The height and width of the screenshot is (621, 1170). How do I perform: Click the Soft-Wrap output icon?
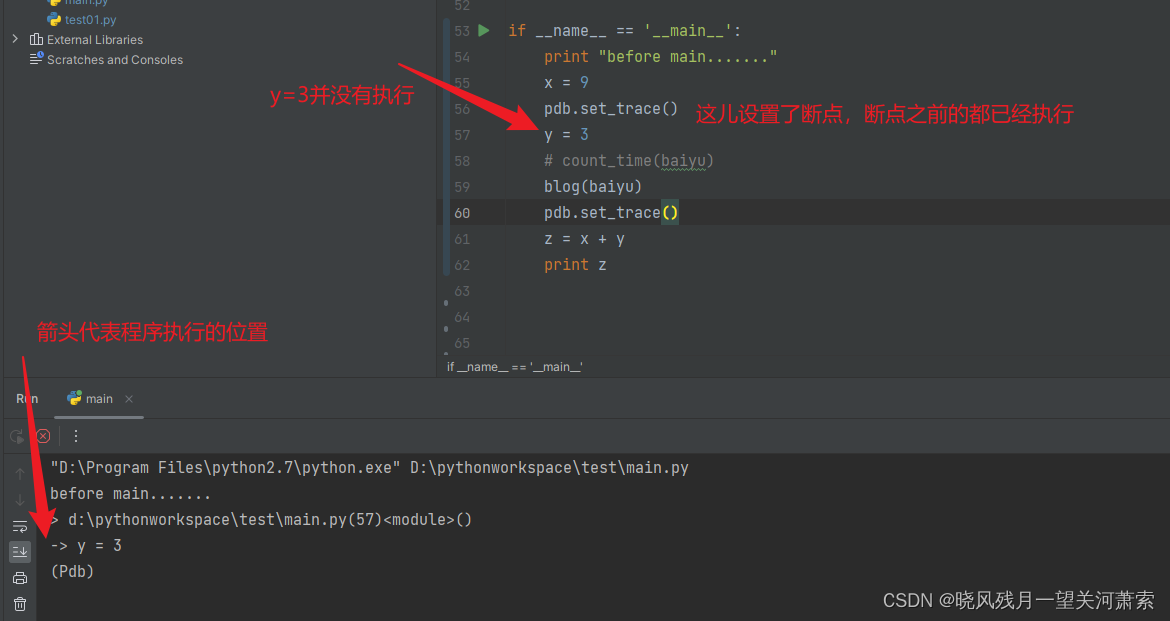[x=20, y=525]
